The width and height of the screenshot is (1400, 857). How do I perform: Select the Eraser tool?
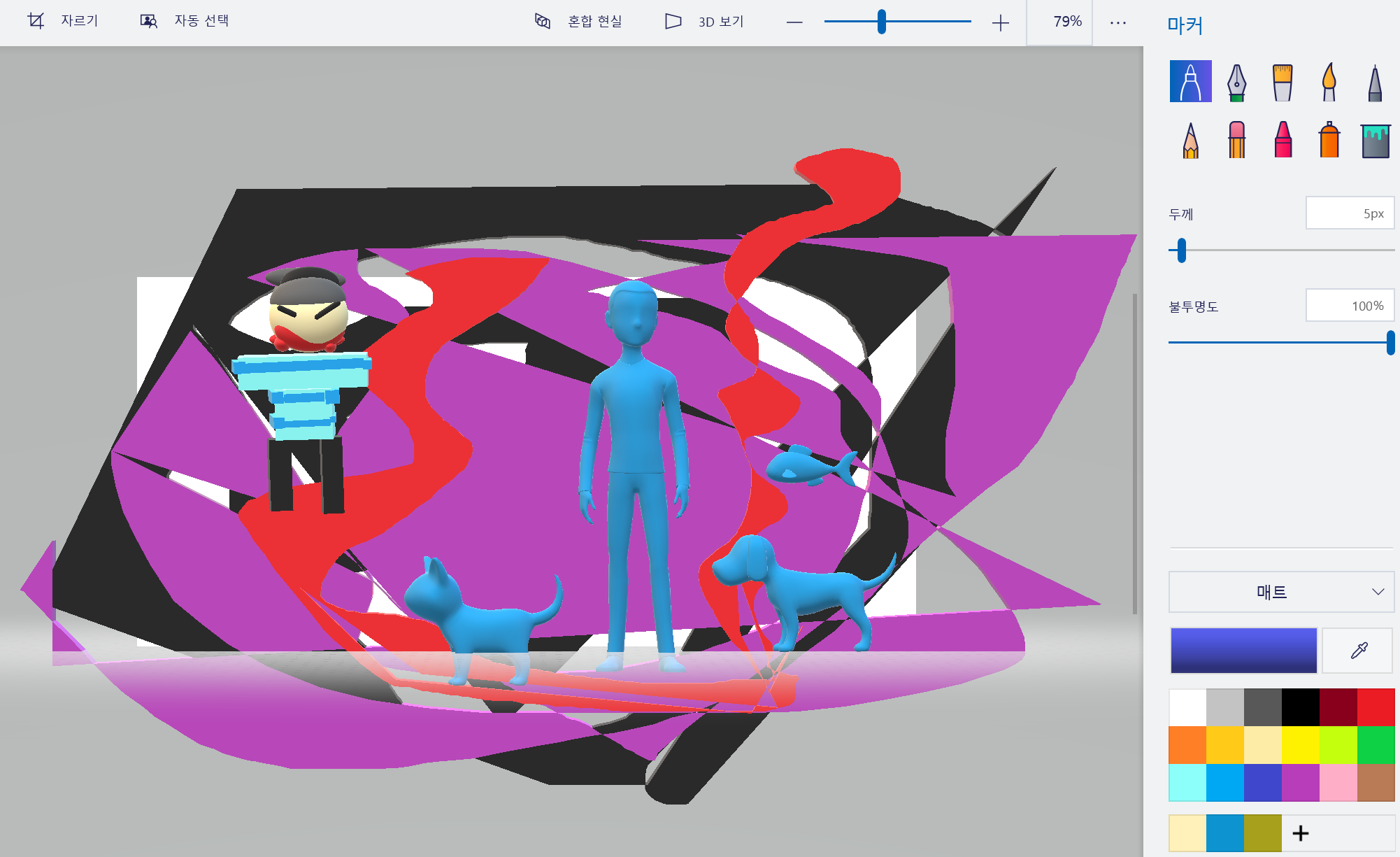1236,140
